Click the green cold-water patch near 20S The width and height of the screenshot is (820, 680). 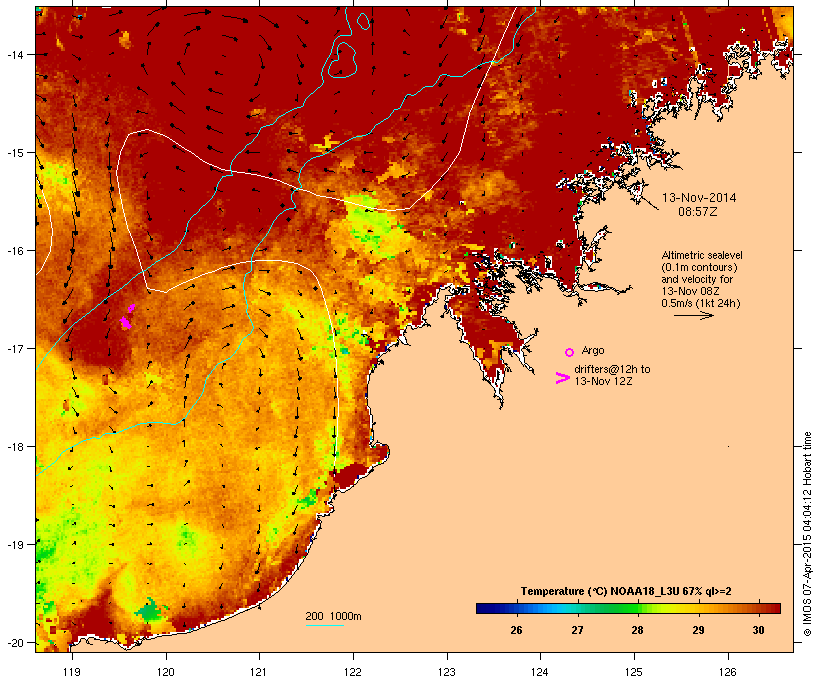click(151, 610)
